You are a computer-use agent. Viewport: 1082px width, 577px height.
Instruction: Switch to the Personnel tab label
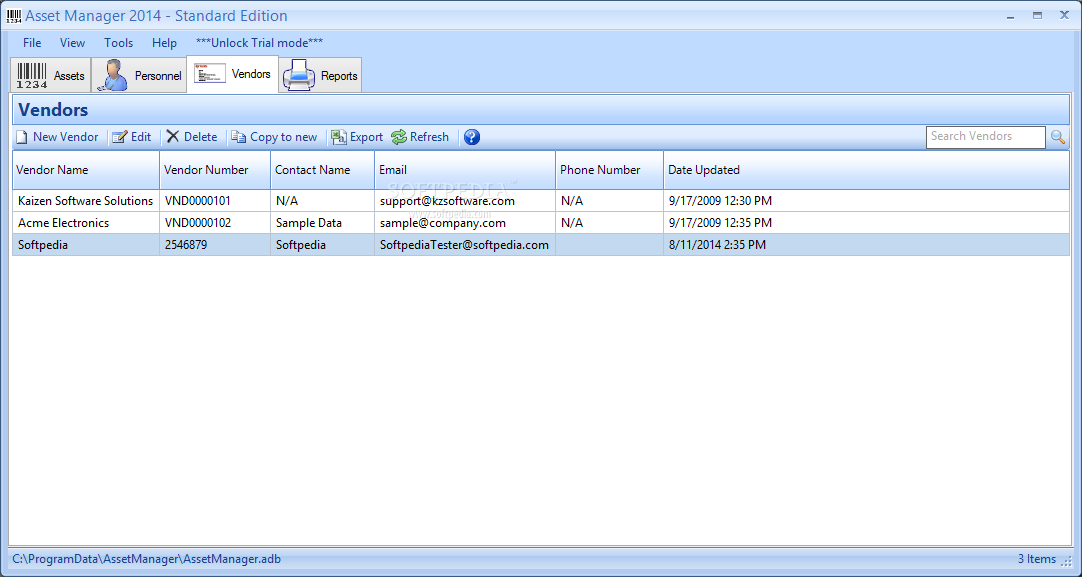click(x=158, y=76)
